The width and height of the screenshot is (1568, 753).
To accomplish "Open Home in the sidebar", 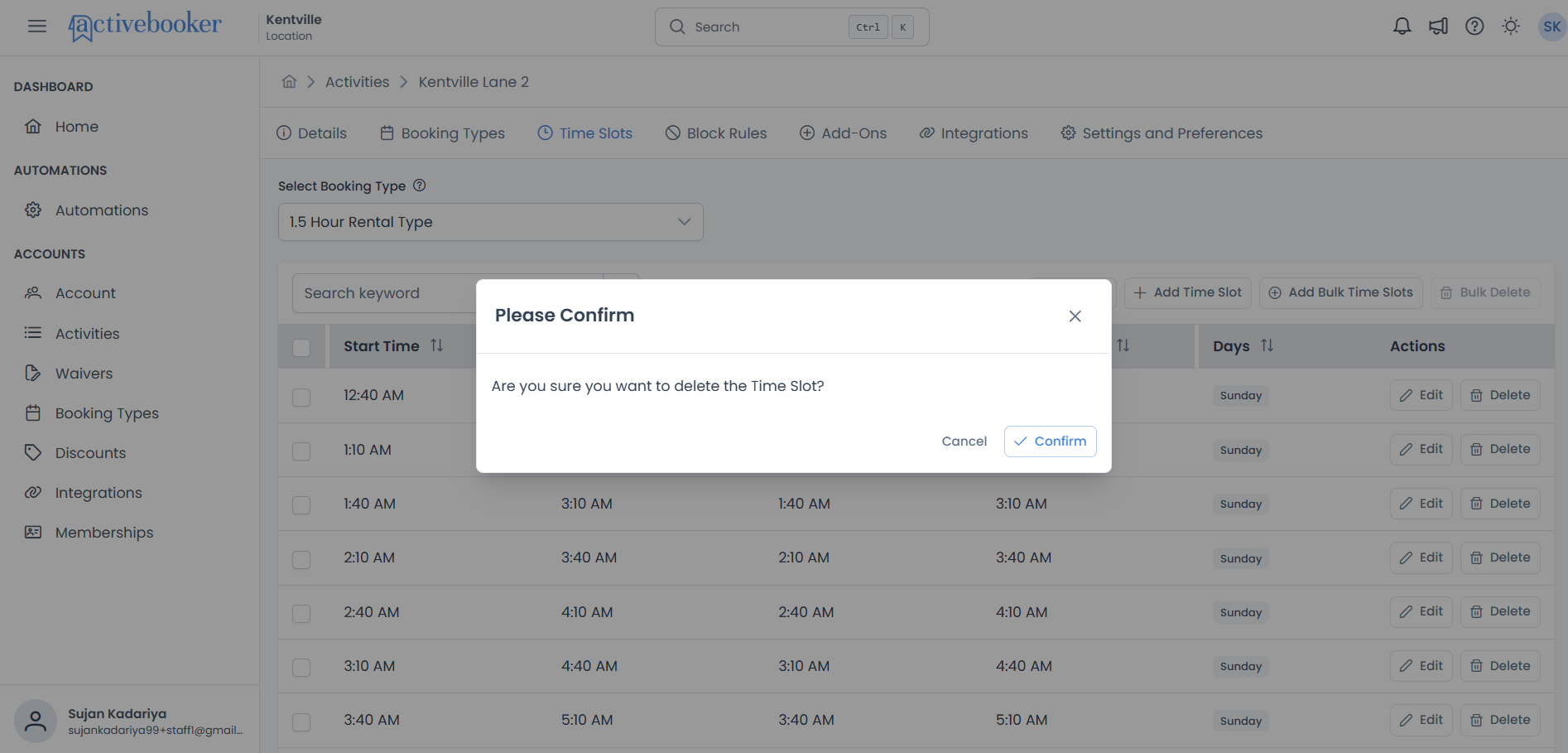I will [x=76, y=127].
